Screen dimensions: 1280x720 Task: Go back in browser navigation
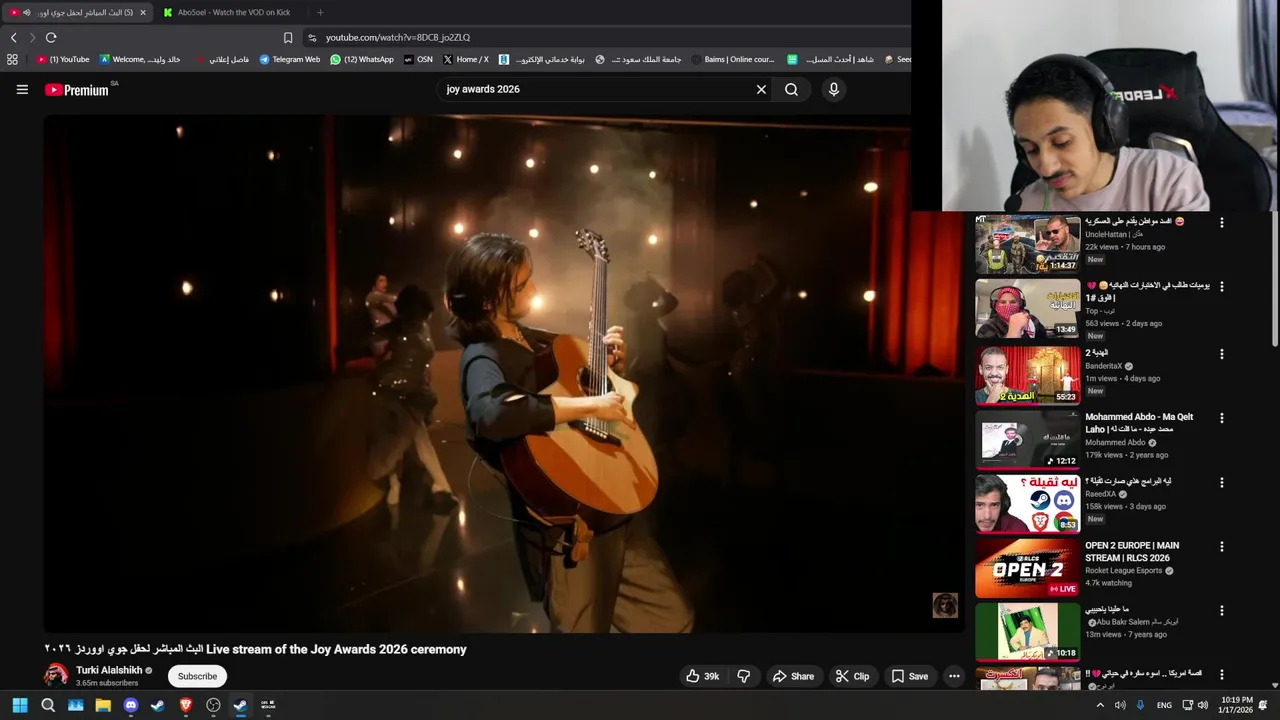13,37
